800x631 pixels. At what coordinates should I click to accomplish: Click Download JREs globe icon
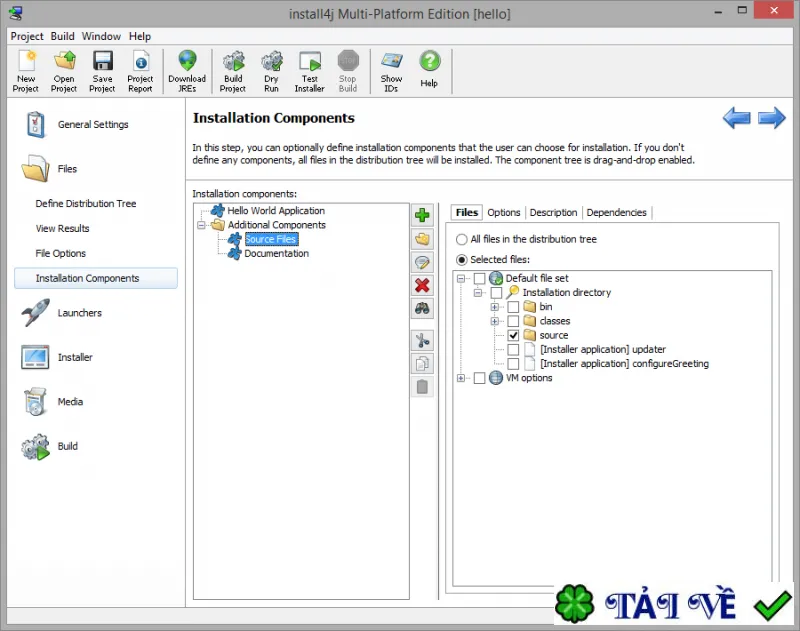(x=187, y=71)
